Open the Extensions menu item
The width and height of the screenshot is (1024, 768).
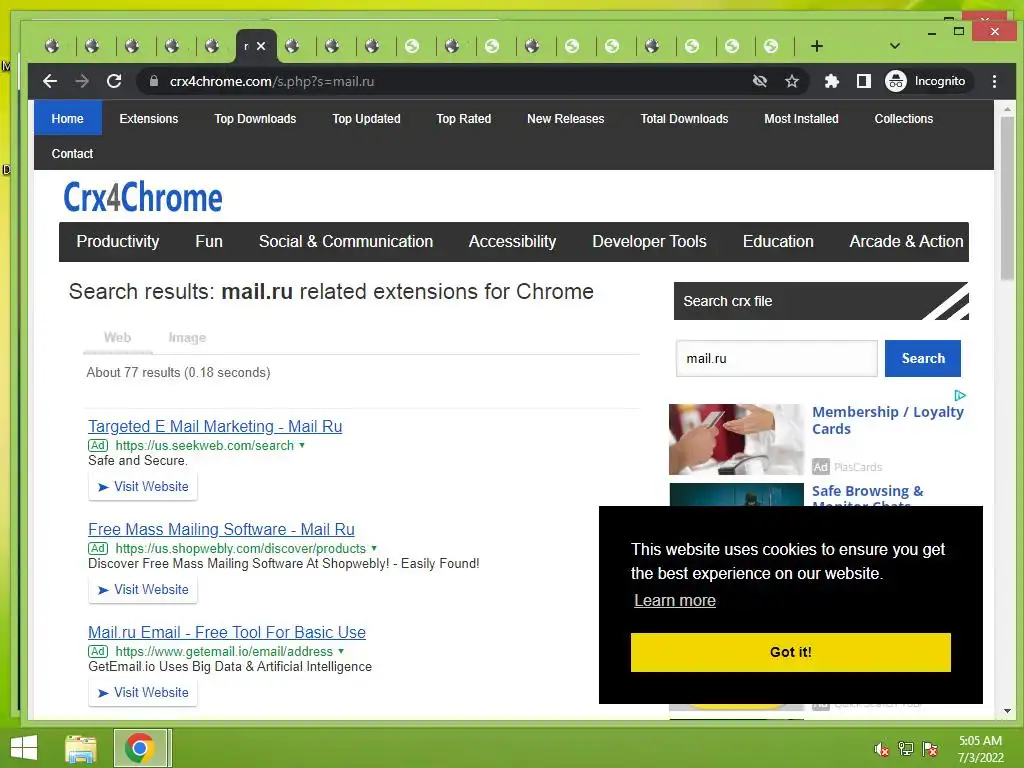(148, 118)
